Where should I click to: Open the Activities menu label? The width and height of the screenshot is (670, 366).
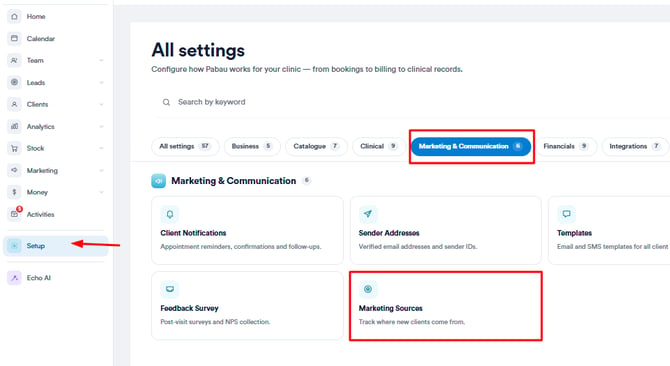click(x=41, y=214)
